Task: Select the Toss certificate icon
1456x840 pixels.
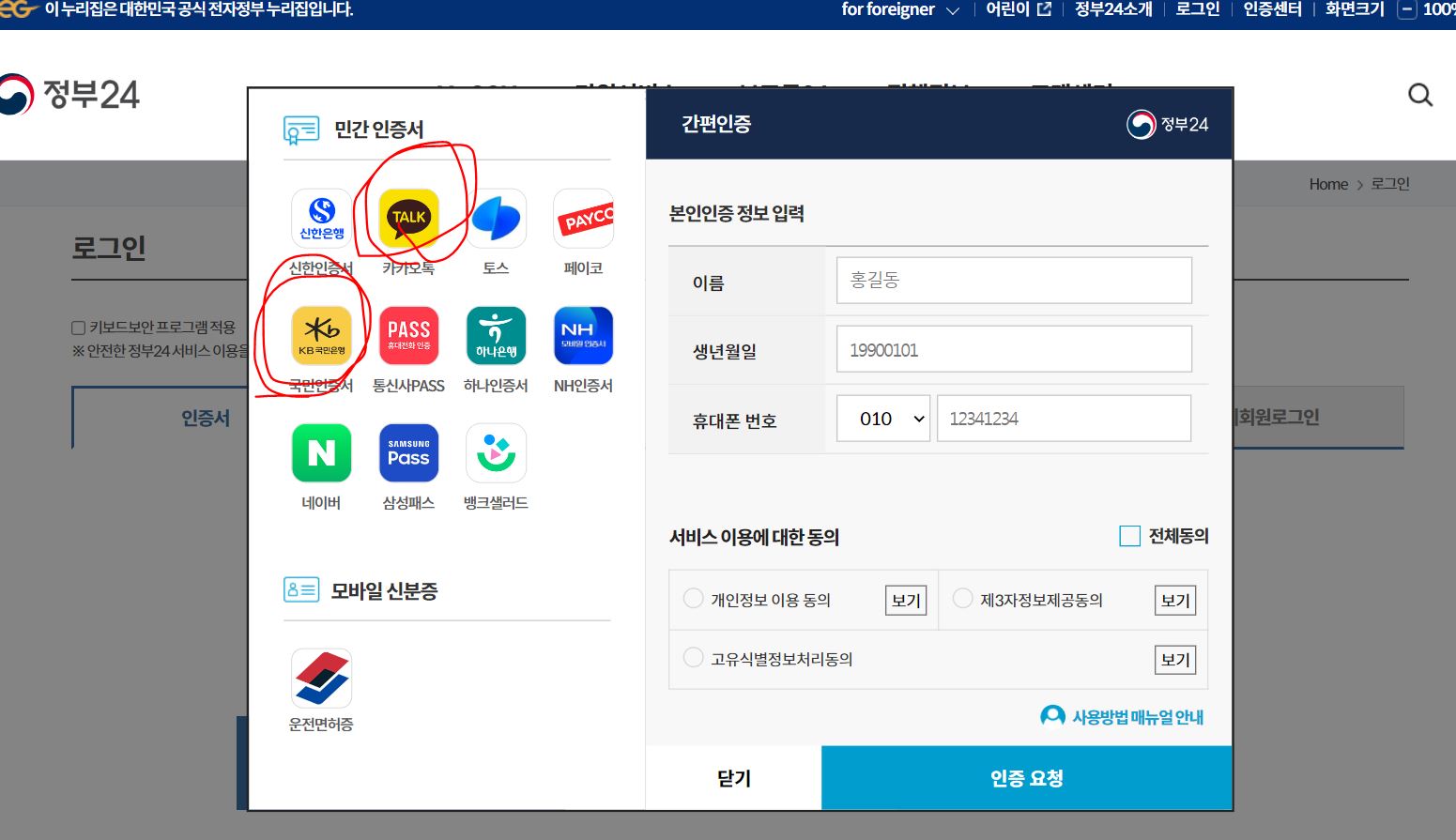Action: [496, 219]
